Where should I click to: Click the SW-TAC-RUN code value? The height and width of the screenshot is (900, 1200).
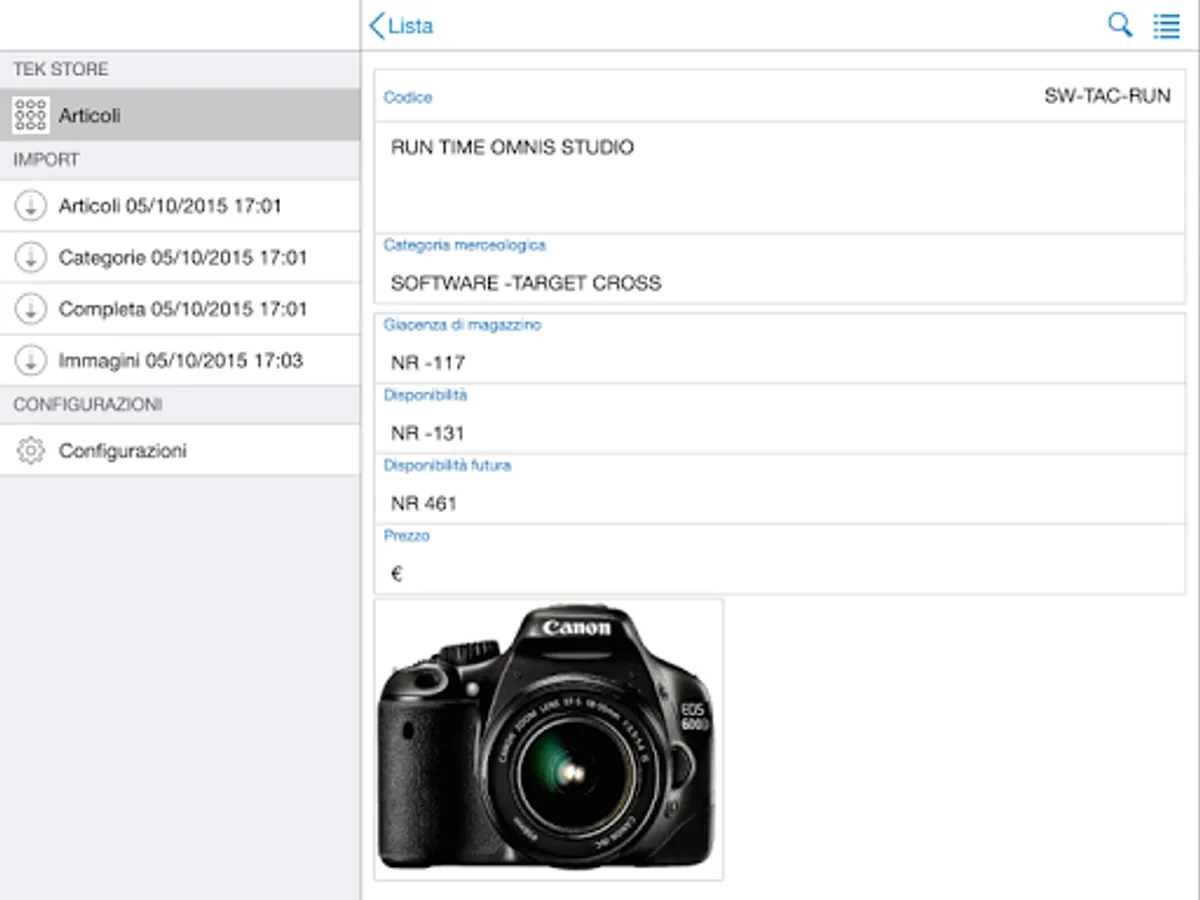1107,97
